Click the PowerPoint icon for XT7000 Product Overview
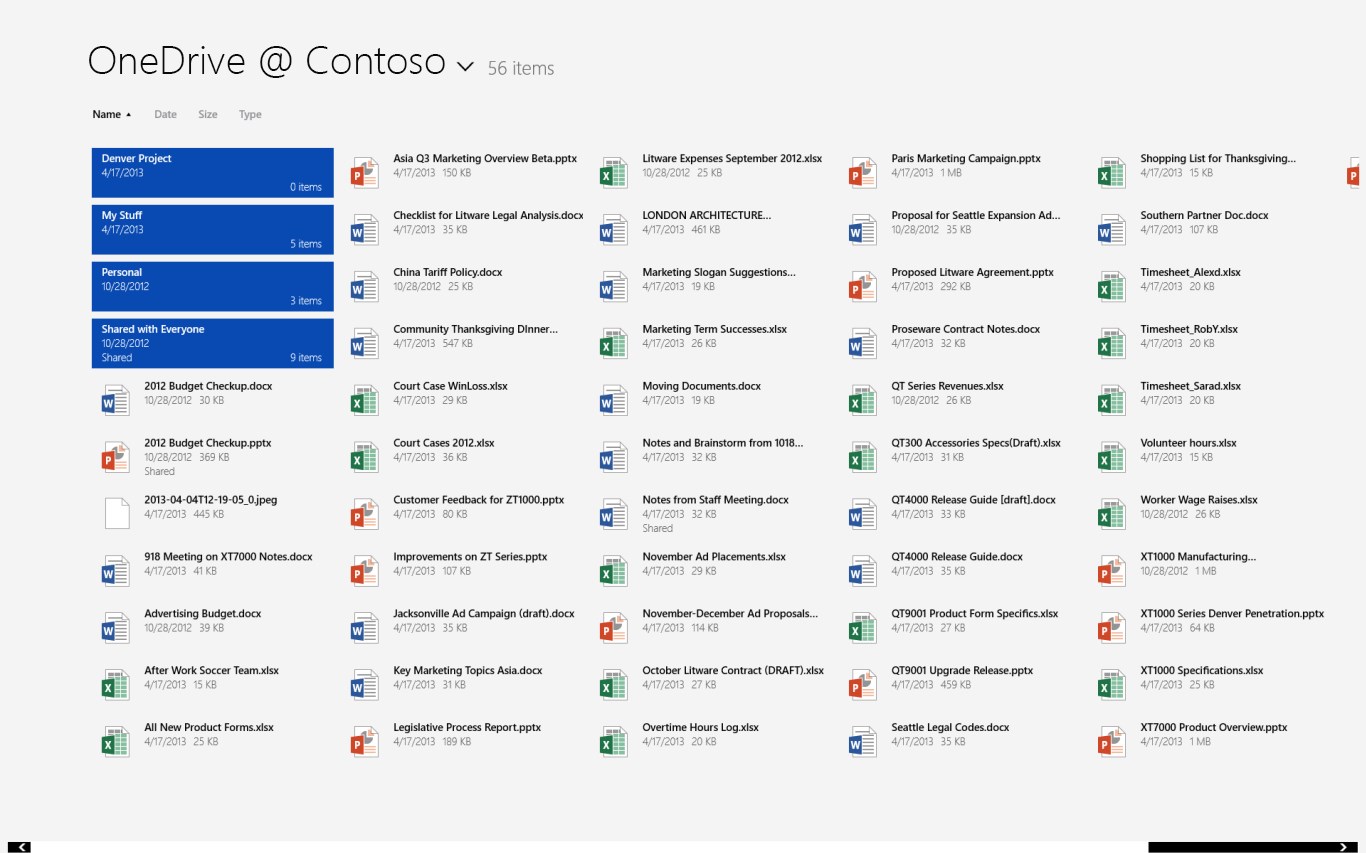 [1110, 741]
